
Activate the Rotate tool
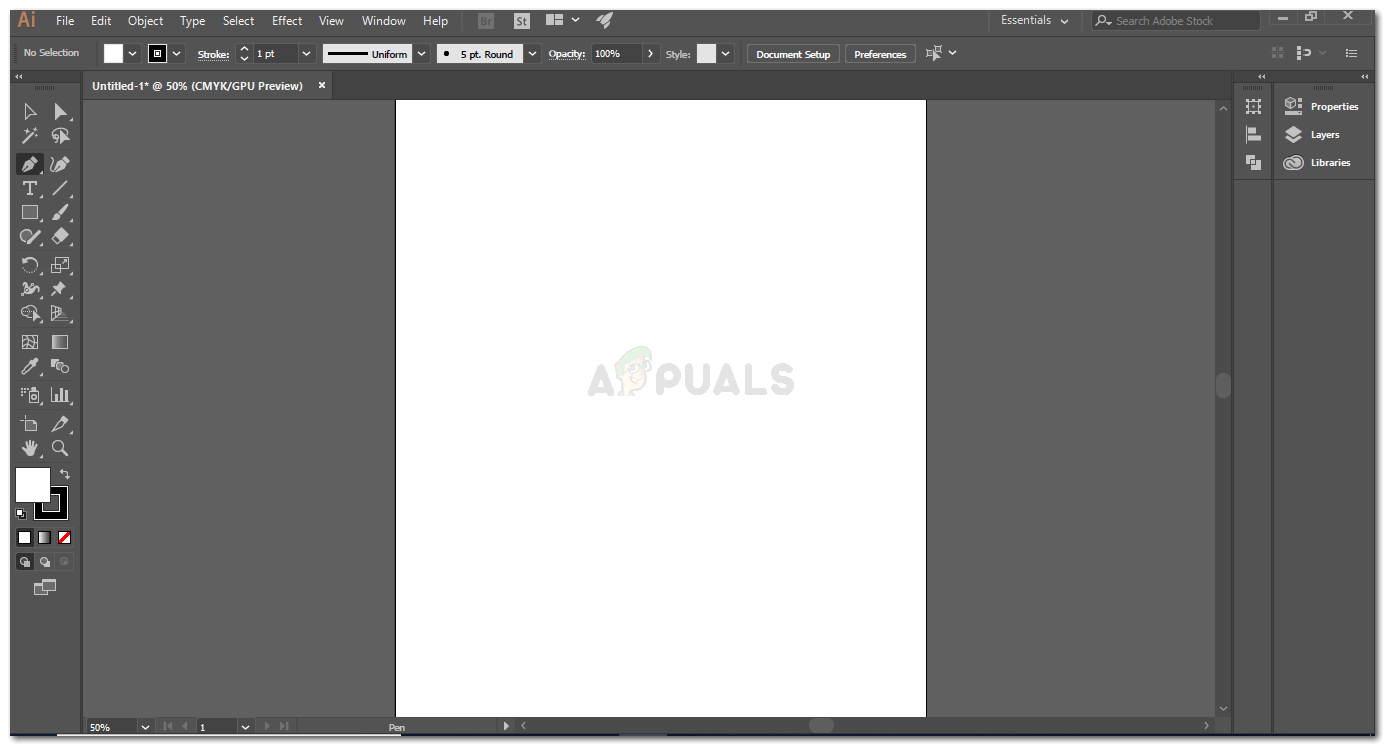tap(30, 265)
